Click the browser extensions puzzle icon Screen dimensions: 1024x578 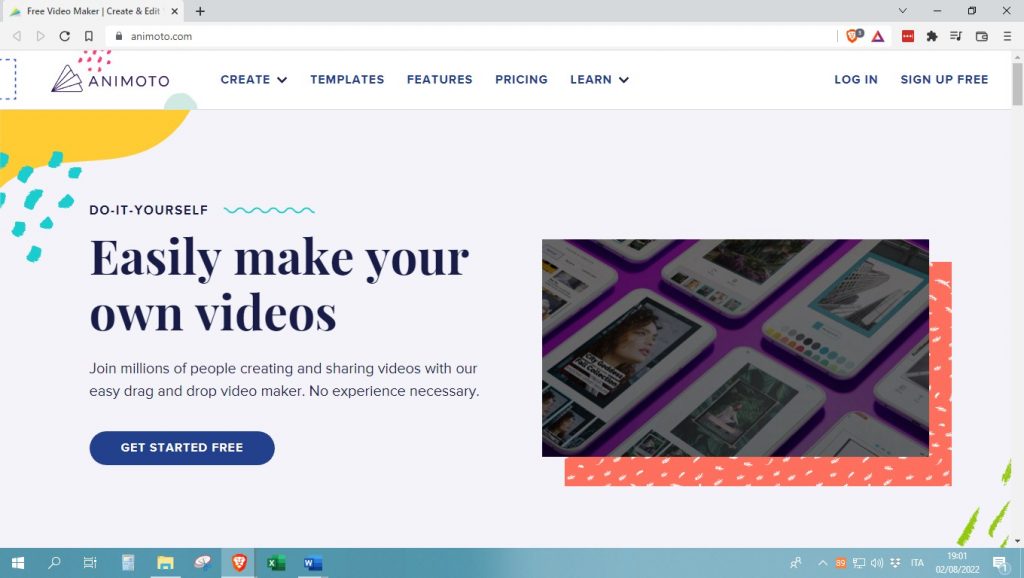click(x=931, y=36)
